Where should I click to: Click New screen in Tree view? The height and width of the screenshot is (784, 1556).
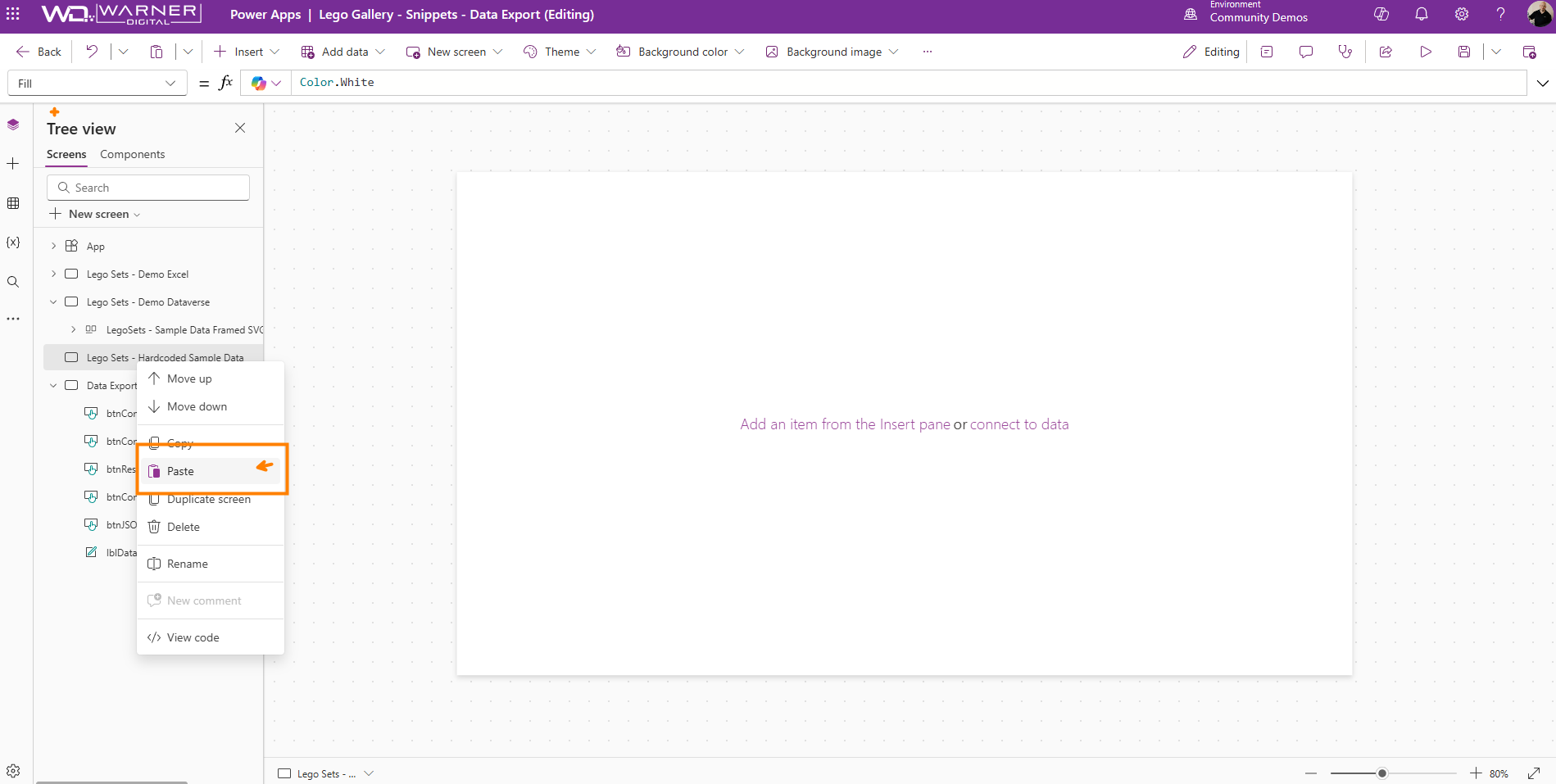pos(95,214)
